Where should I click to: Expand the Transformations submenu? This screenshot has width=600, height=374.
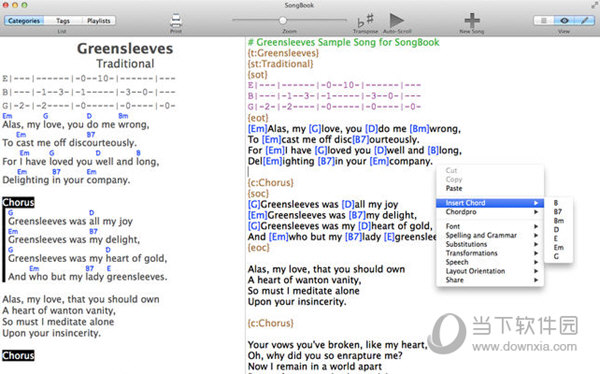(x=490, y=253)
